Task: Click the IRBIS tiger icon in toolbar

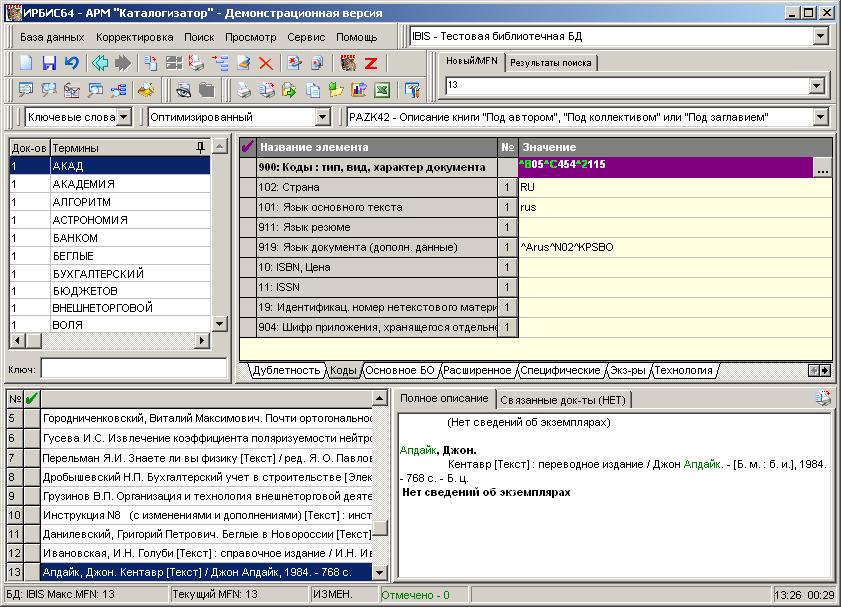Action: point(348,63)
